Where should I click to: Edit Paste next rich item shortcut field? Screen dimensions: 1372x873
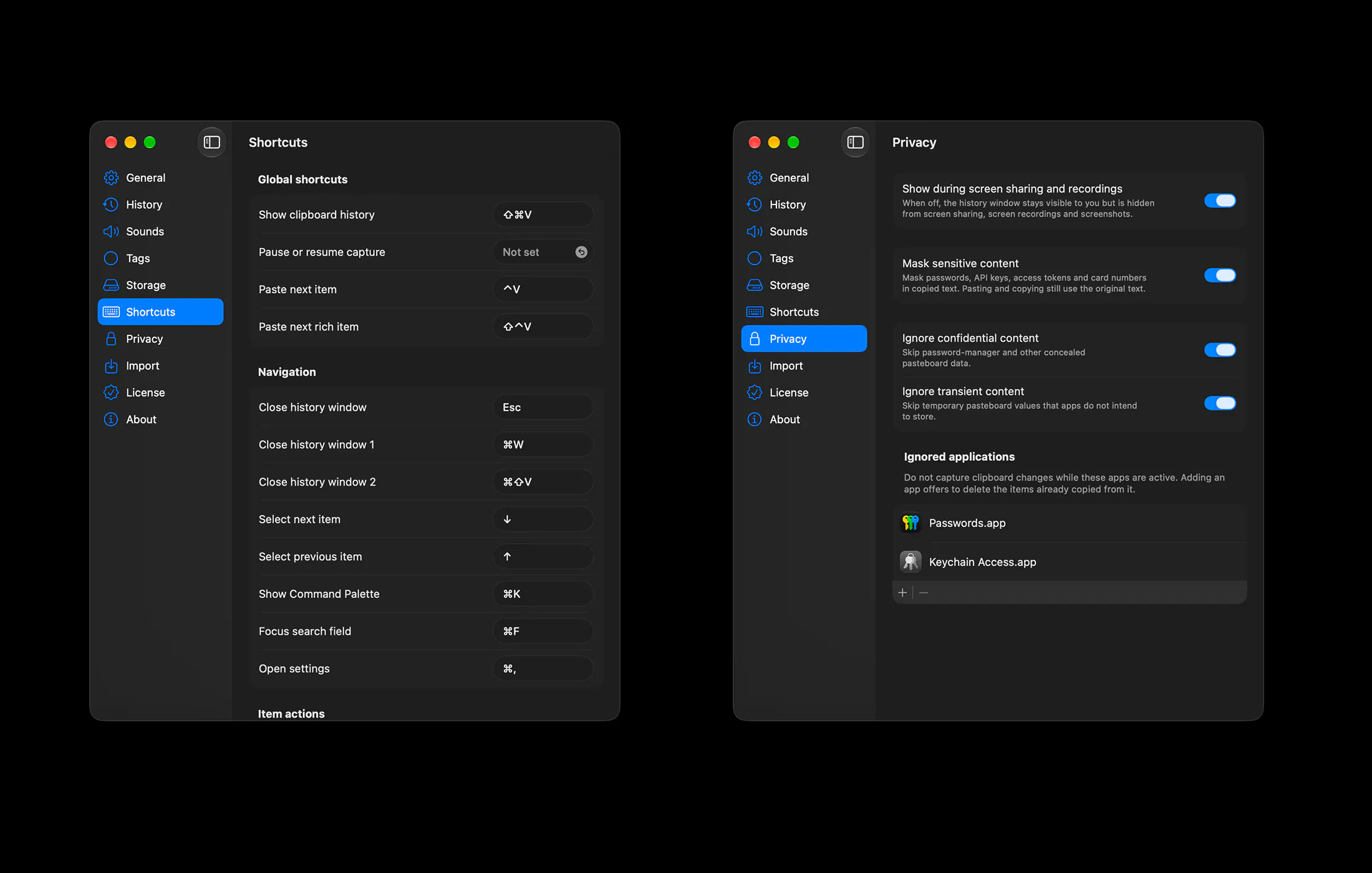pyautogui.click(x=543, y=327)
